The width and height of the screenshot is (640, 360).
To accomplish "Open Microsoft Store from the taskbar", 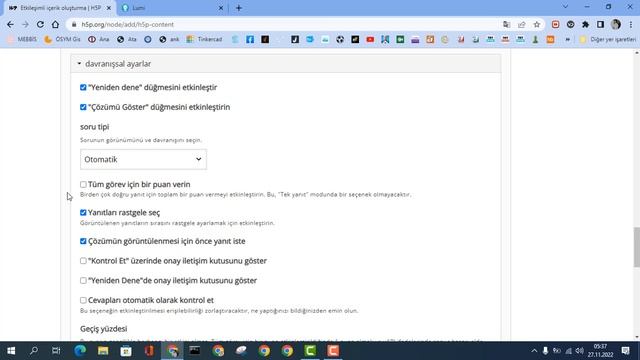I will click(x=126, y=351).
